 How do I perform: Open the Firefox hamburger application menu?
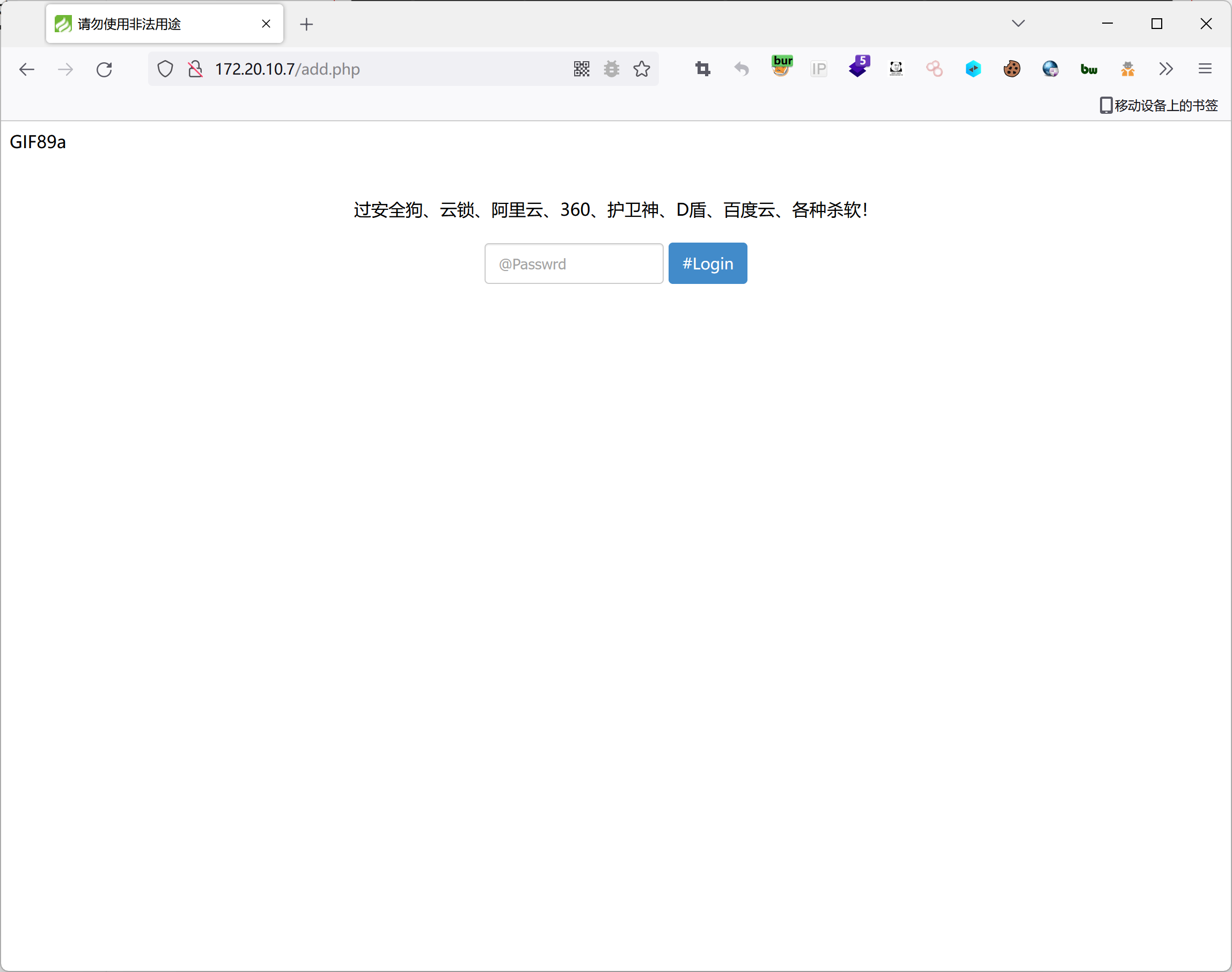[x=1205, y=69]
